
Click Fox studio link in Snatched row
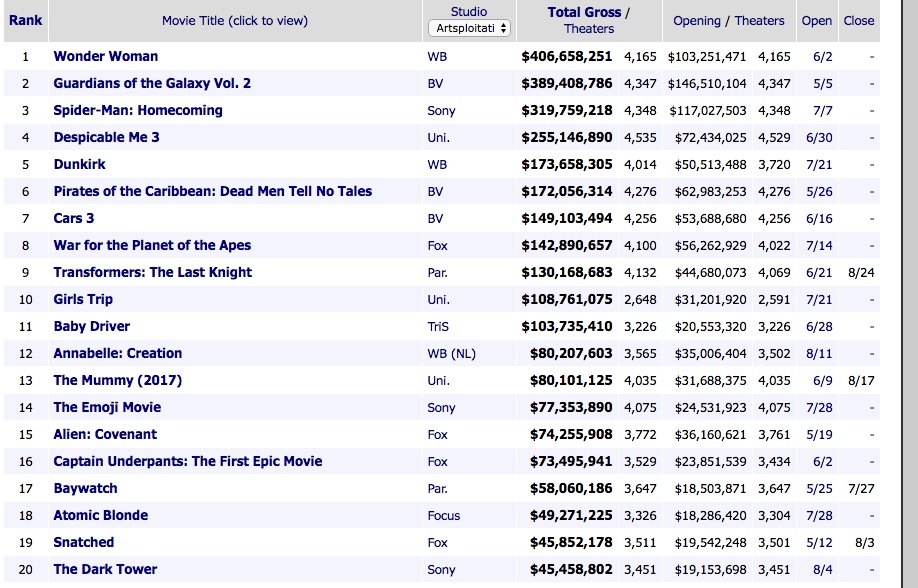(x=437, y=542)
